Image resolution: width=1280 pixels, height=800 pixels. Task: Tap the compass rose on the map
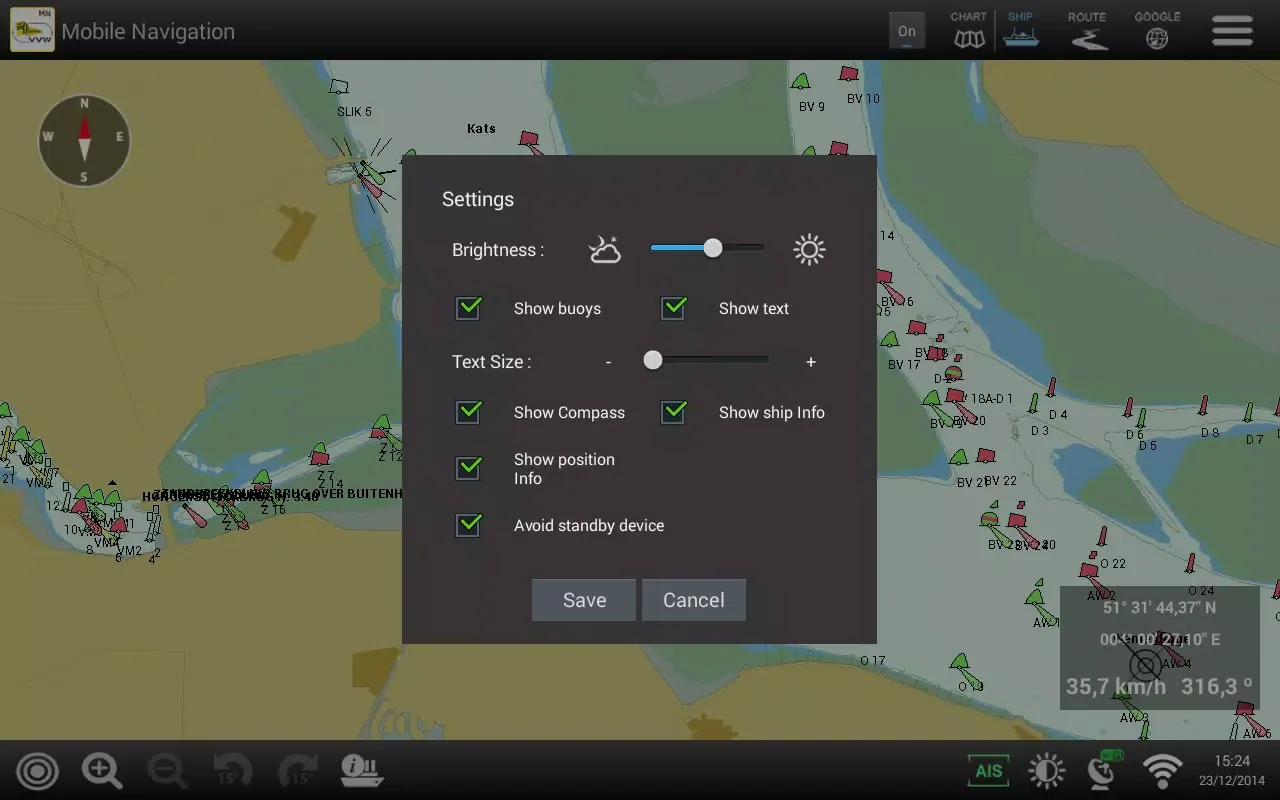tap(84, 140)
